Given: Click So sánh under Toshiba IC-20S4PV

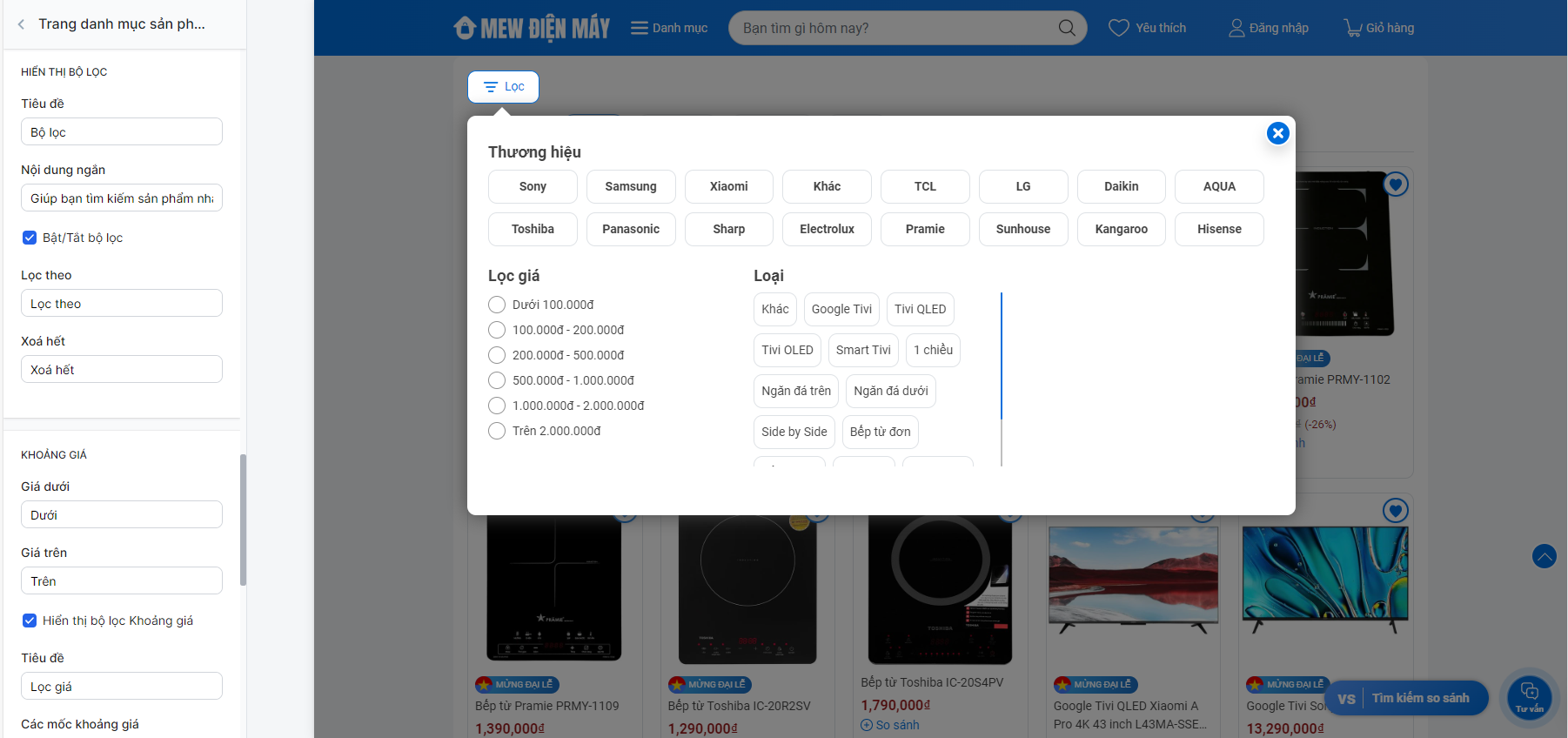Looking at the screenshot, I should click(x=890, y=725).
